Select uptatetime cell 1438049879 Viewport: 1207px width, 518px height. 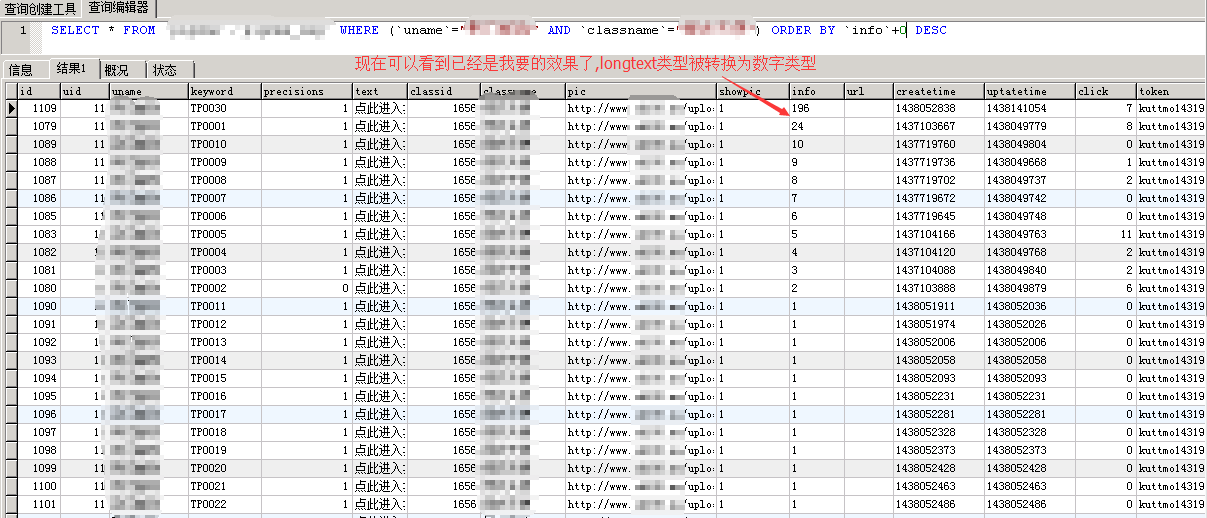coord(1029,288)
